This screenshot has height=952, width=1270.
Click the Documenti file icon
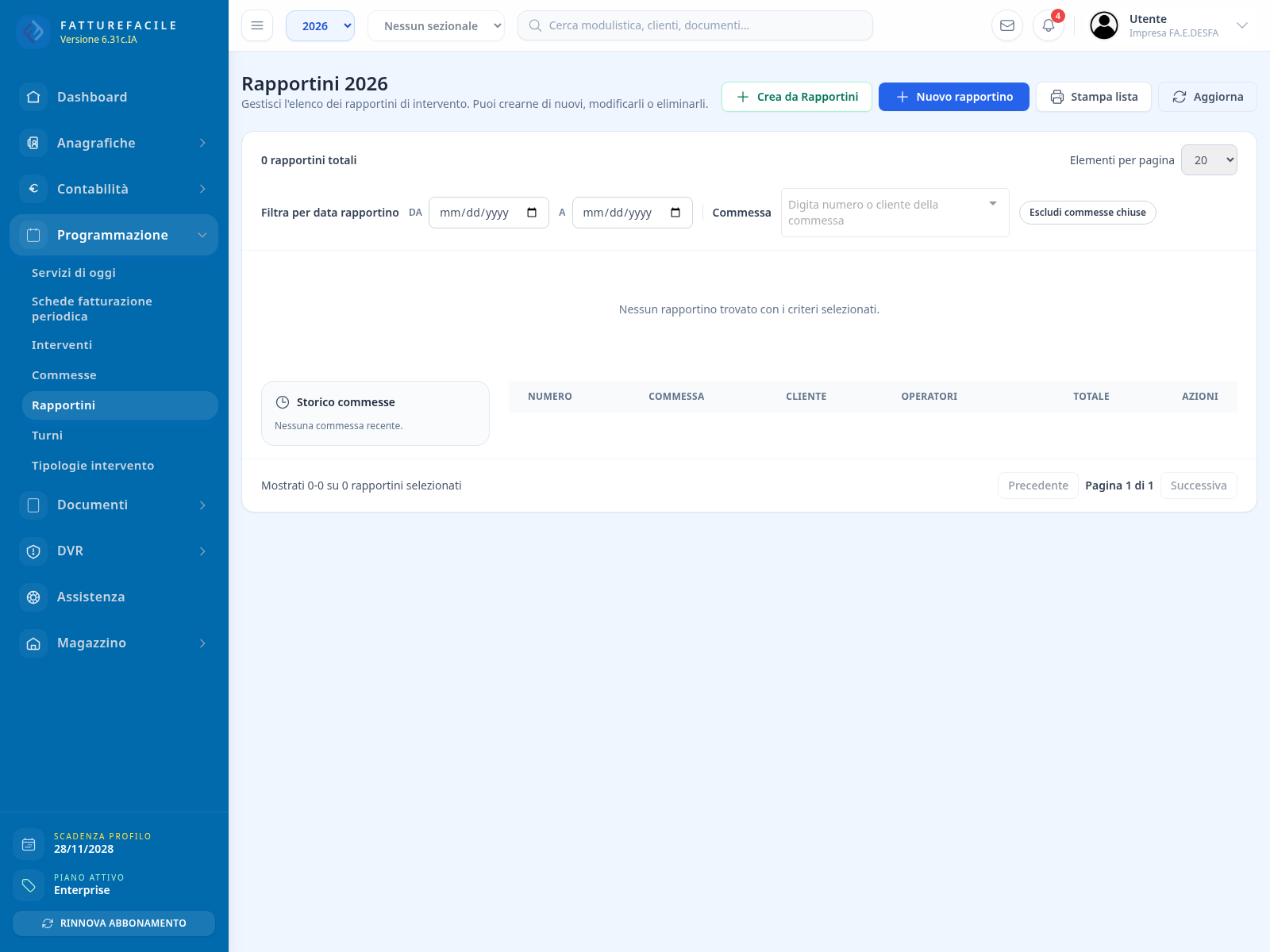point(33,505)
